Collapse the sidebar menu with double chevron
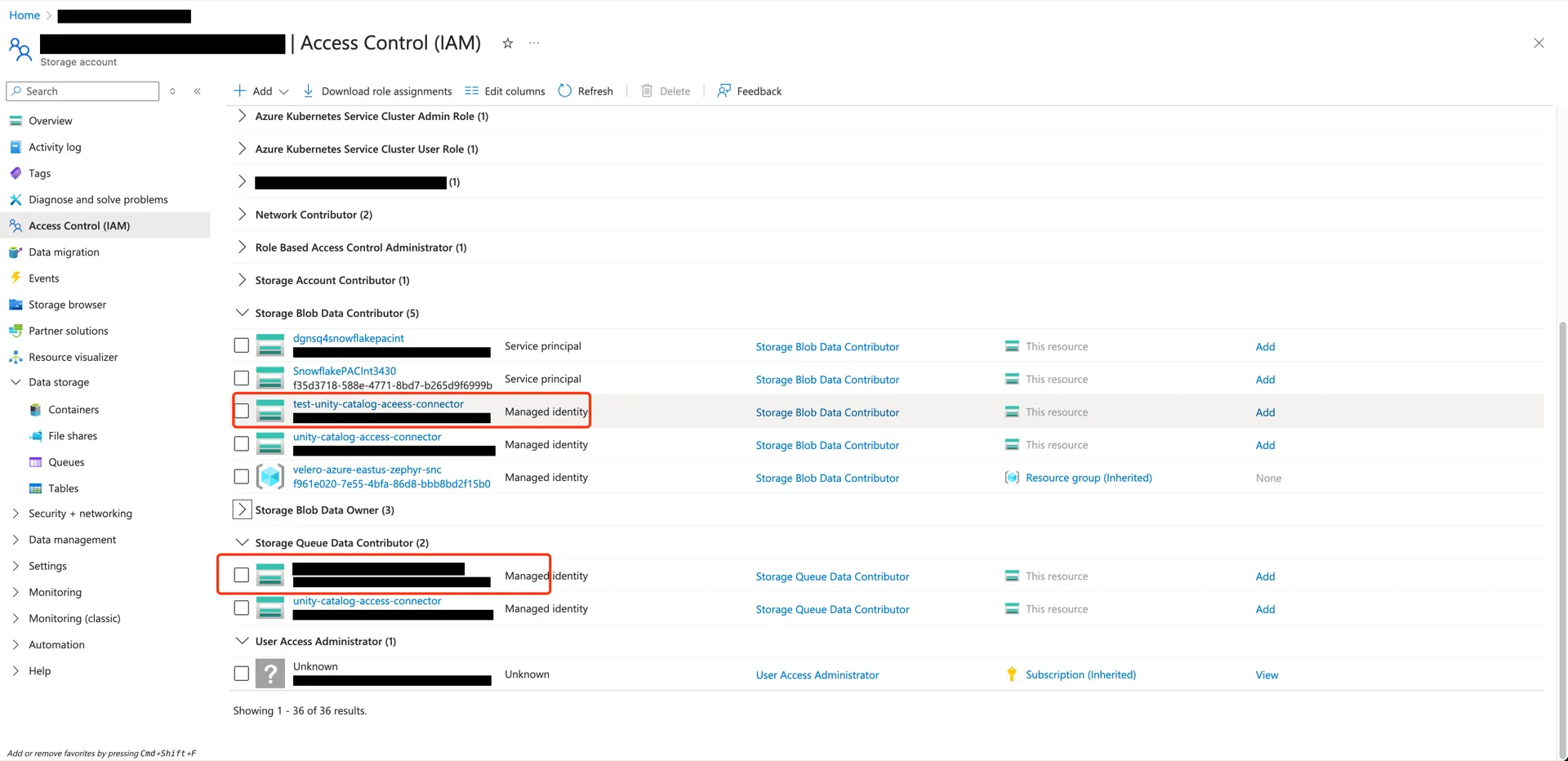 coord(197,91)
